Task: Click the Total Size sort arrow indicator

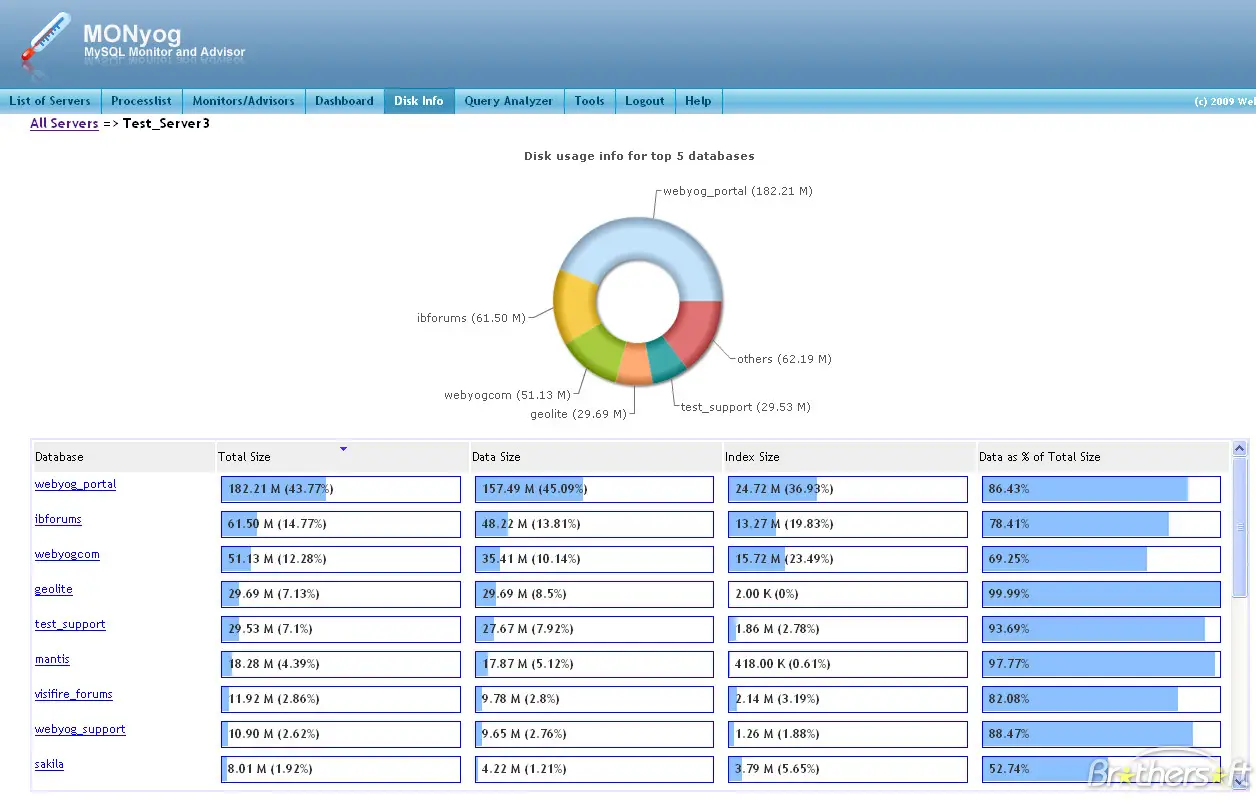Action: [x=343, y=449]
